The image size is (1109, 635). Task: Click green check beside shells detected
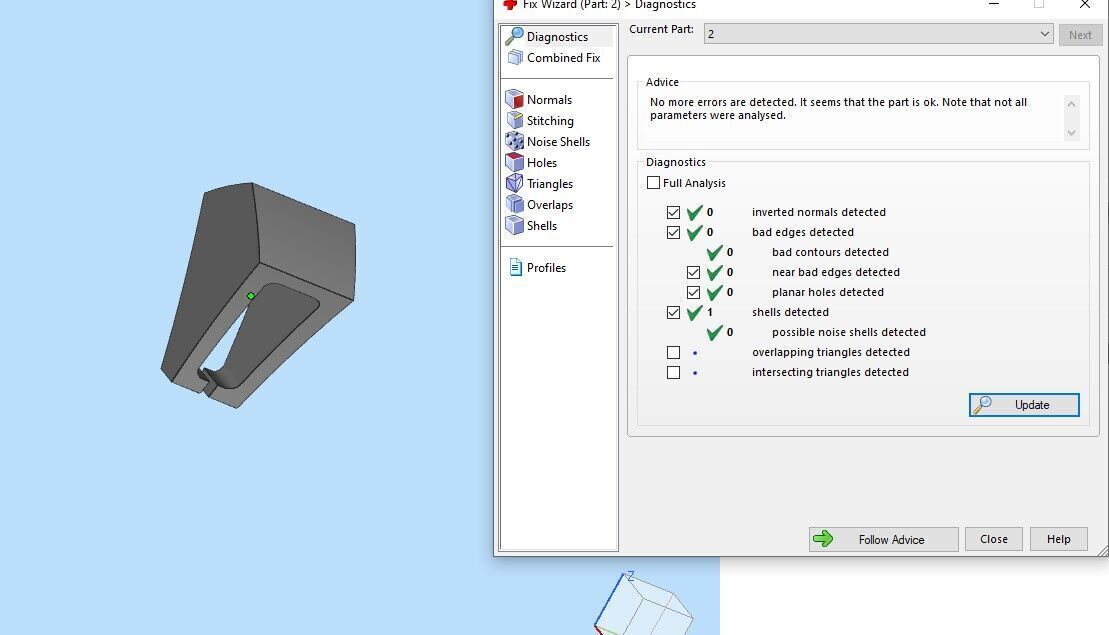click(x=695, y=312)
